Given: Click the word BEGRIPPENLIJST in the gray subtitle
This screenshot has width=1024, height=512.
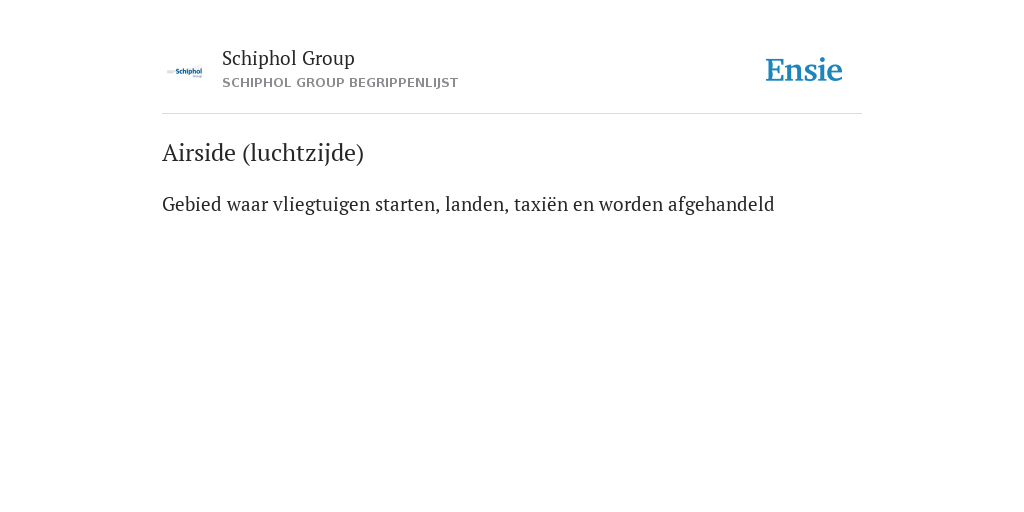Looking at the screenshot, I should pos(404,83).
